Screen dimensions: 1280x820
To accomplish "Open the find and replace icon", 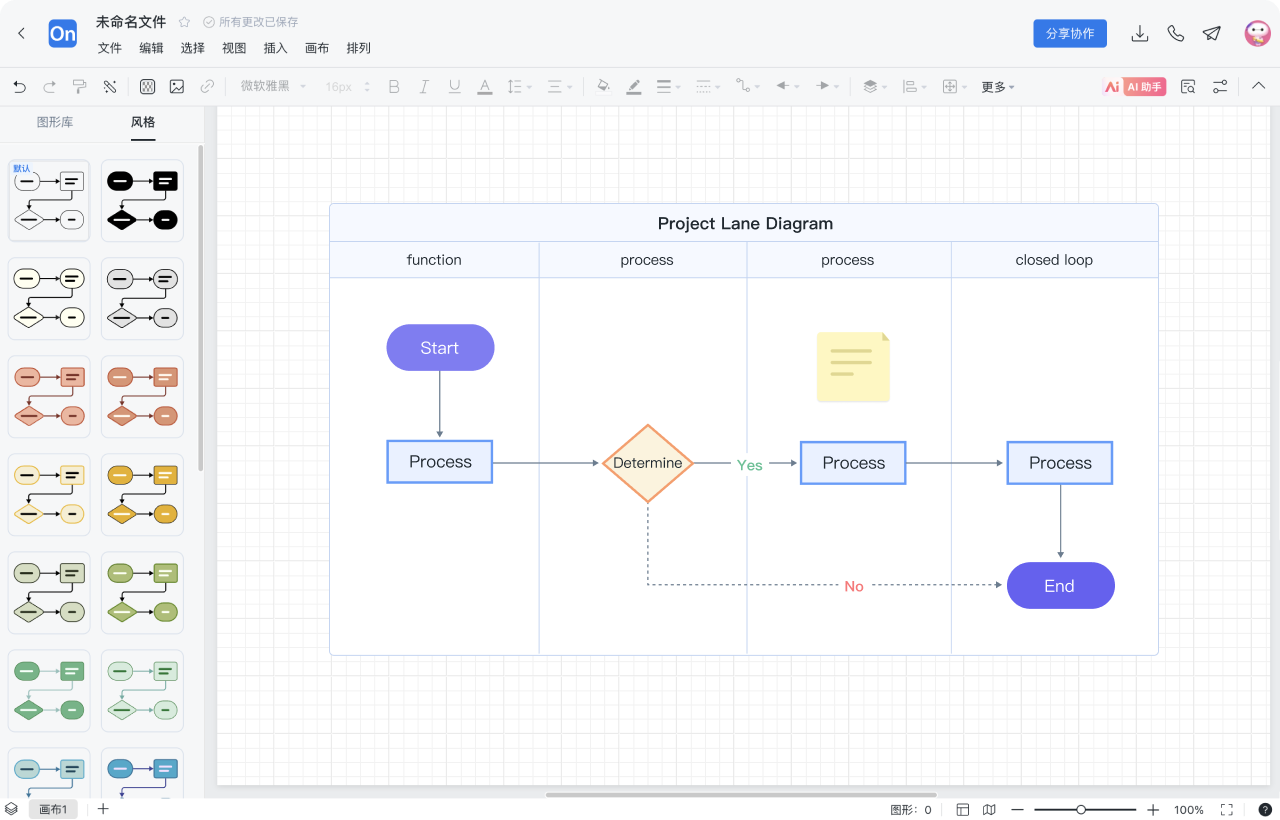I will pyautogui.click(x=1188, y=87).
